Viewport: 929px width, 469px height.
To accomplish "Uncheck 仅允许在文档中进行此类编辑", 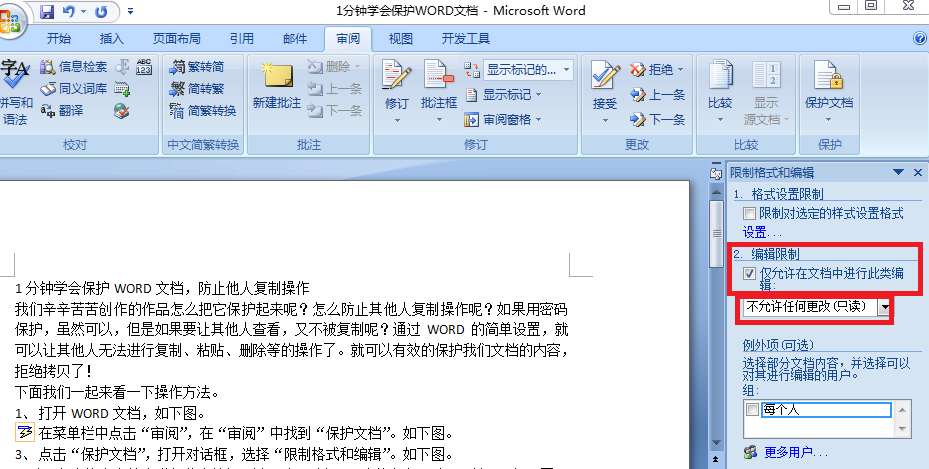I will [x=749, y=274].
